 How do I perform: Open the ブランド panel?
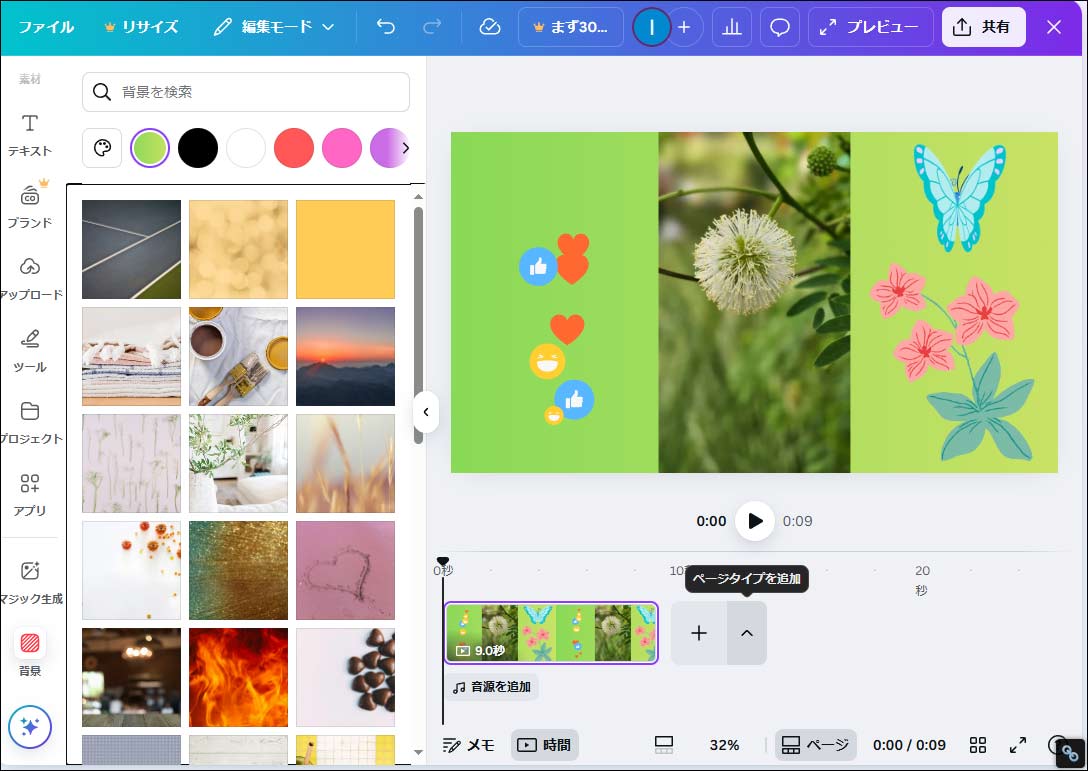click(x=30, y=205)
